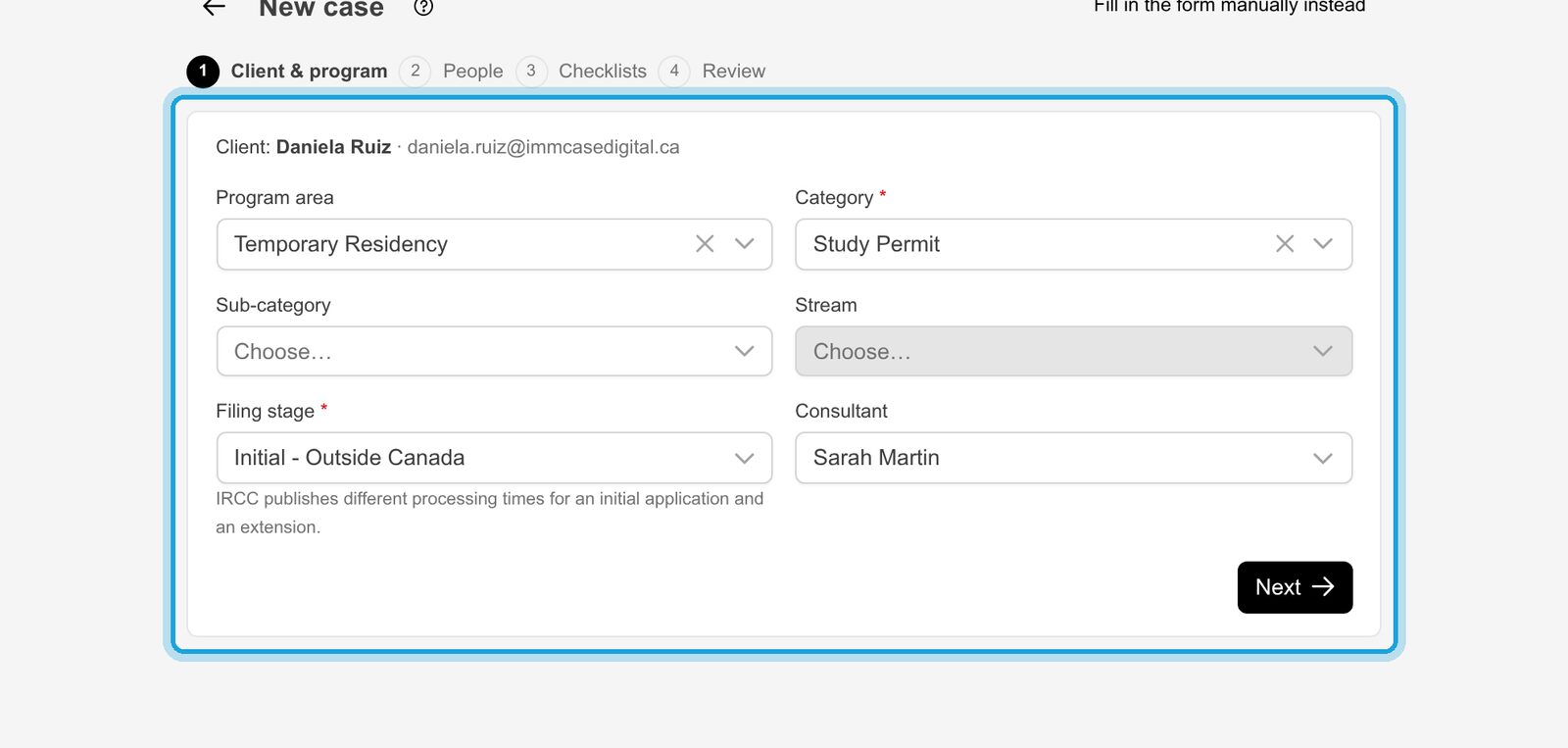Click the Consultant field label
The width and height of the screenshot is (1568, 748).
841,412
